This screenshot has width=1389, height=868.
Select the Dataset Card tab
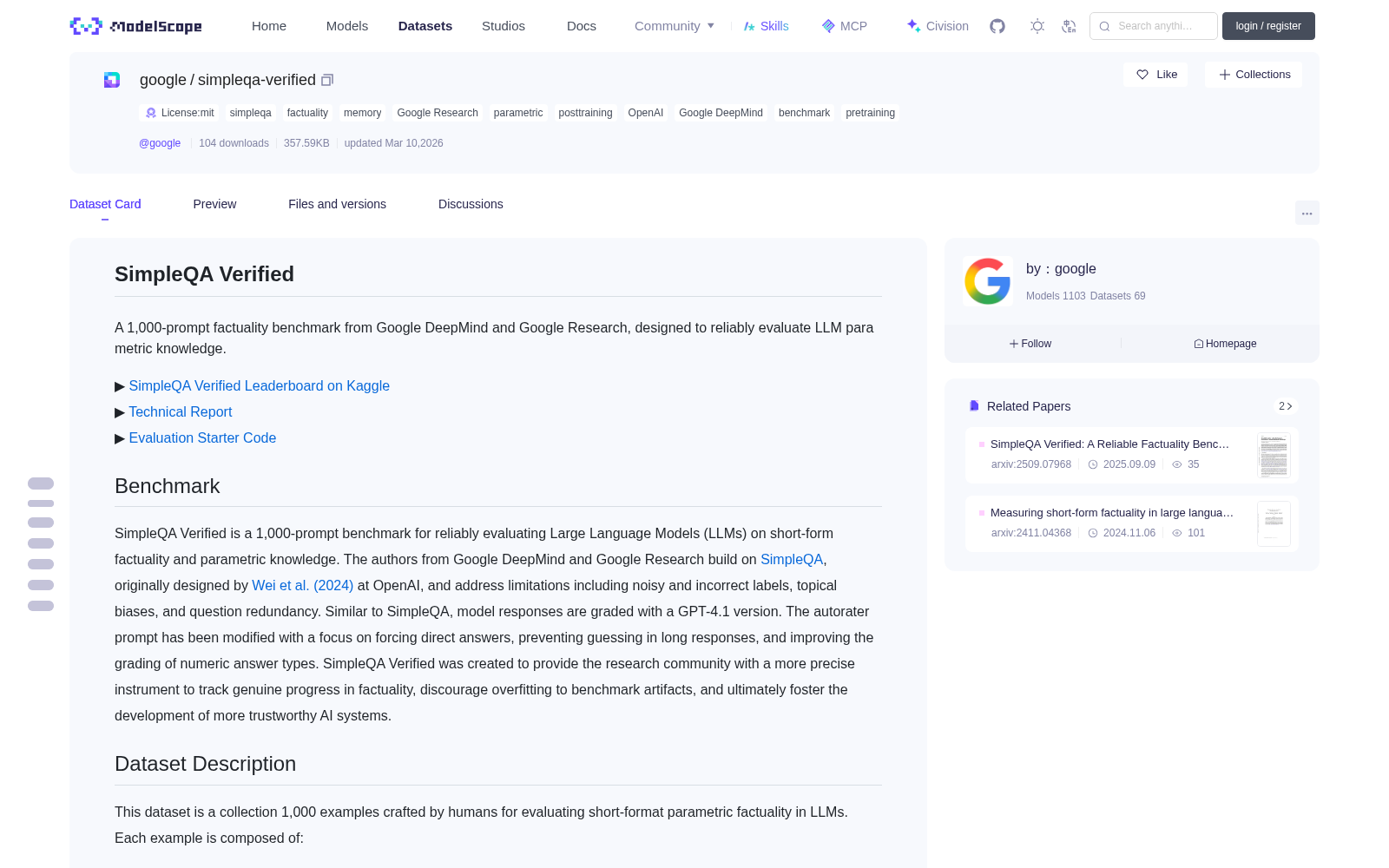tap(105, 204)
